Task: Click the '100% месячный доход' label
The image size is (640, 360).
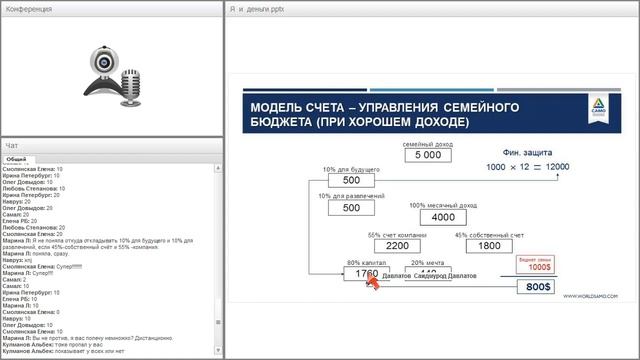Action: coord(443,205)
